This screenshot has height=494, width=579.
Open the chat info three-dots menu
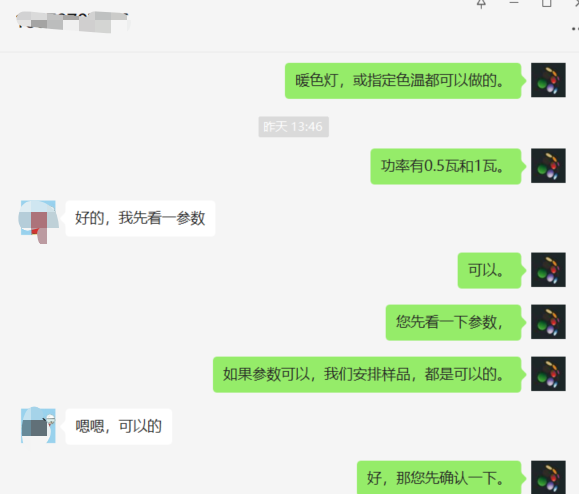[575, 28]
